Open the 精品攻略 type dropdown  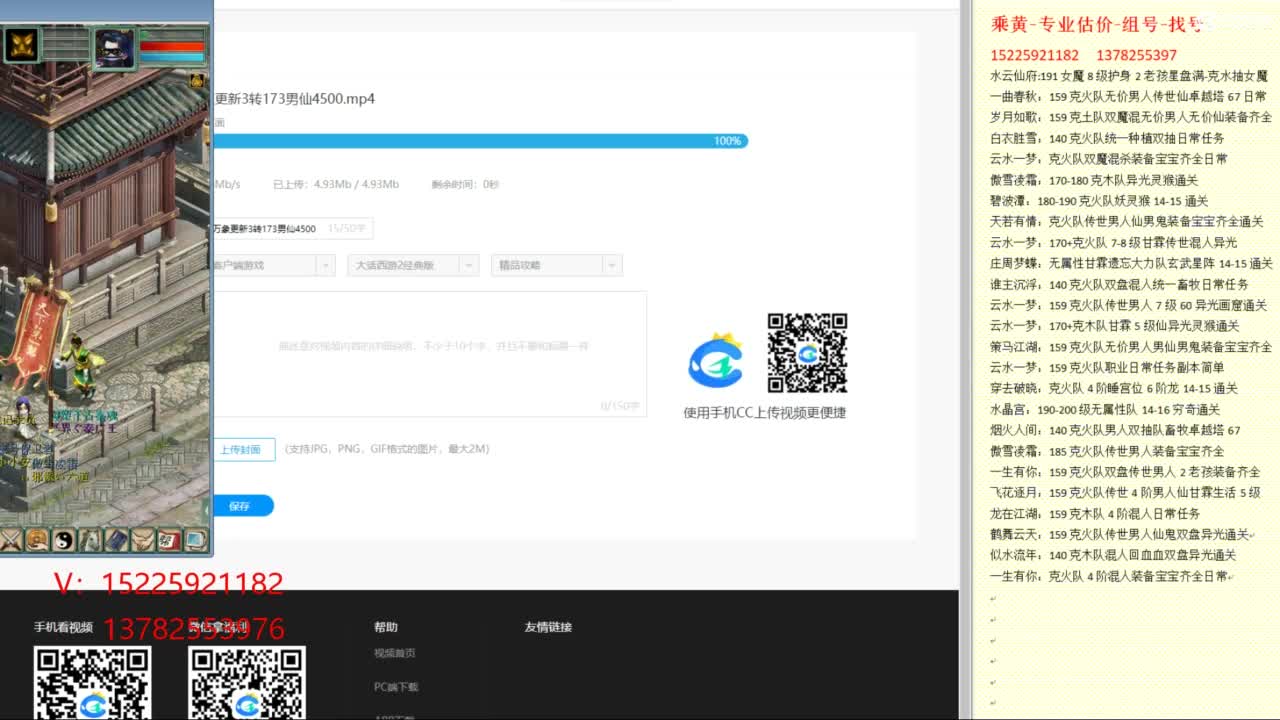pyautogui.click(x=556, y=265)
